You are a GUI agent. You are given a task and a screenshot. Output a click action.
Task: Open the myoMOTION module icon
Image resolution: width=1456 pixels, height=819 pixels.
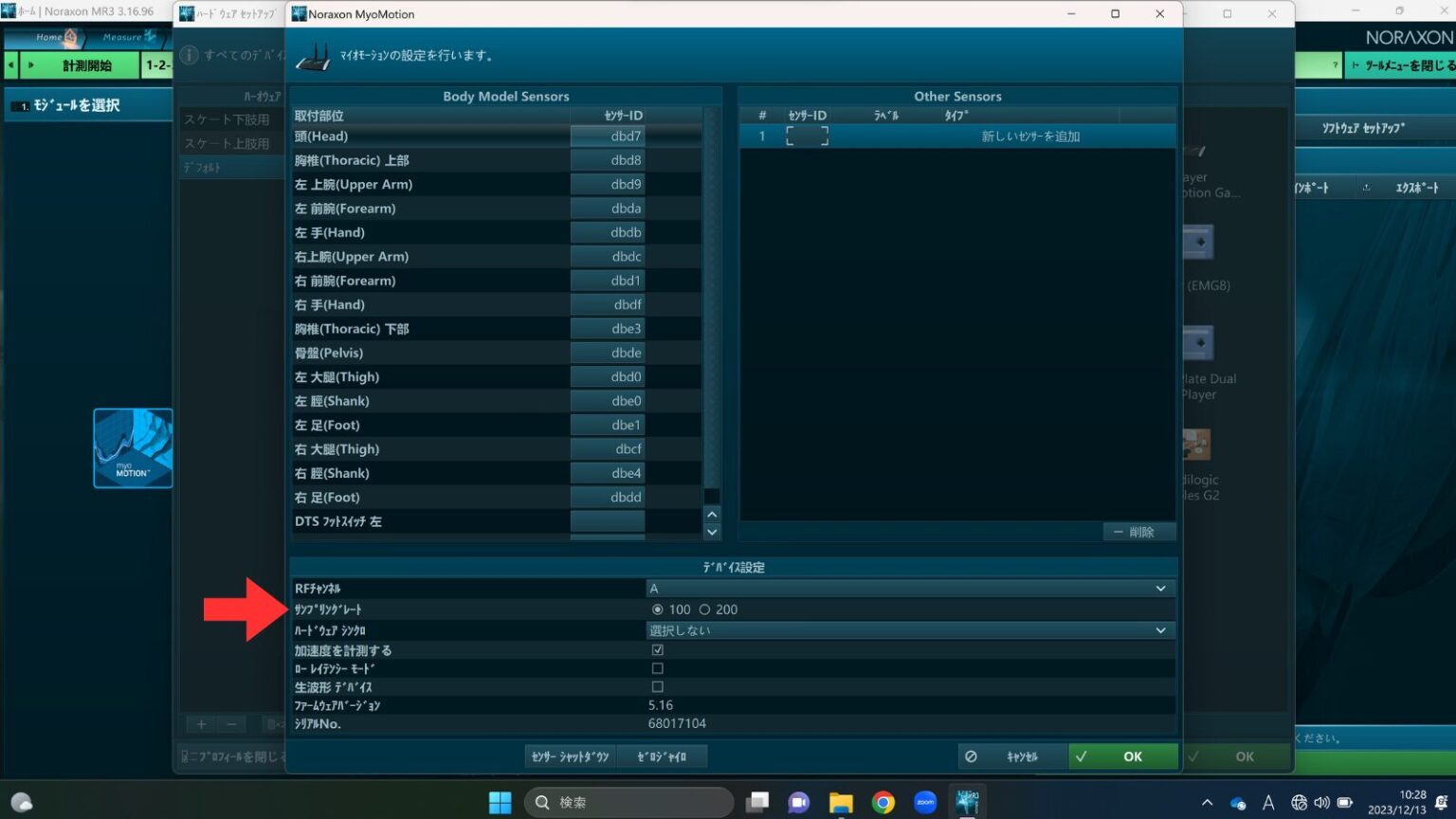[x=133, y=447]
